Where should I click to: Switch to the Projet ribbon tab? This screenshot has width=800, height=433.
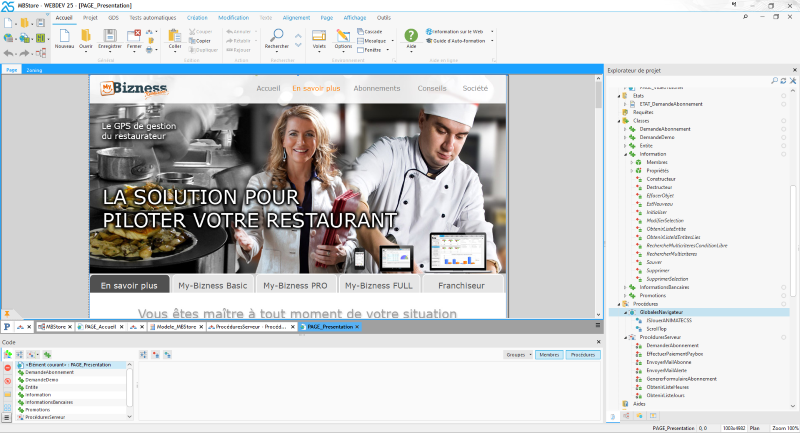point(90,17)
